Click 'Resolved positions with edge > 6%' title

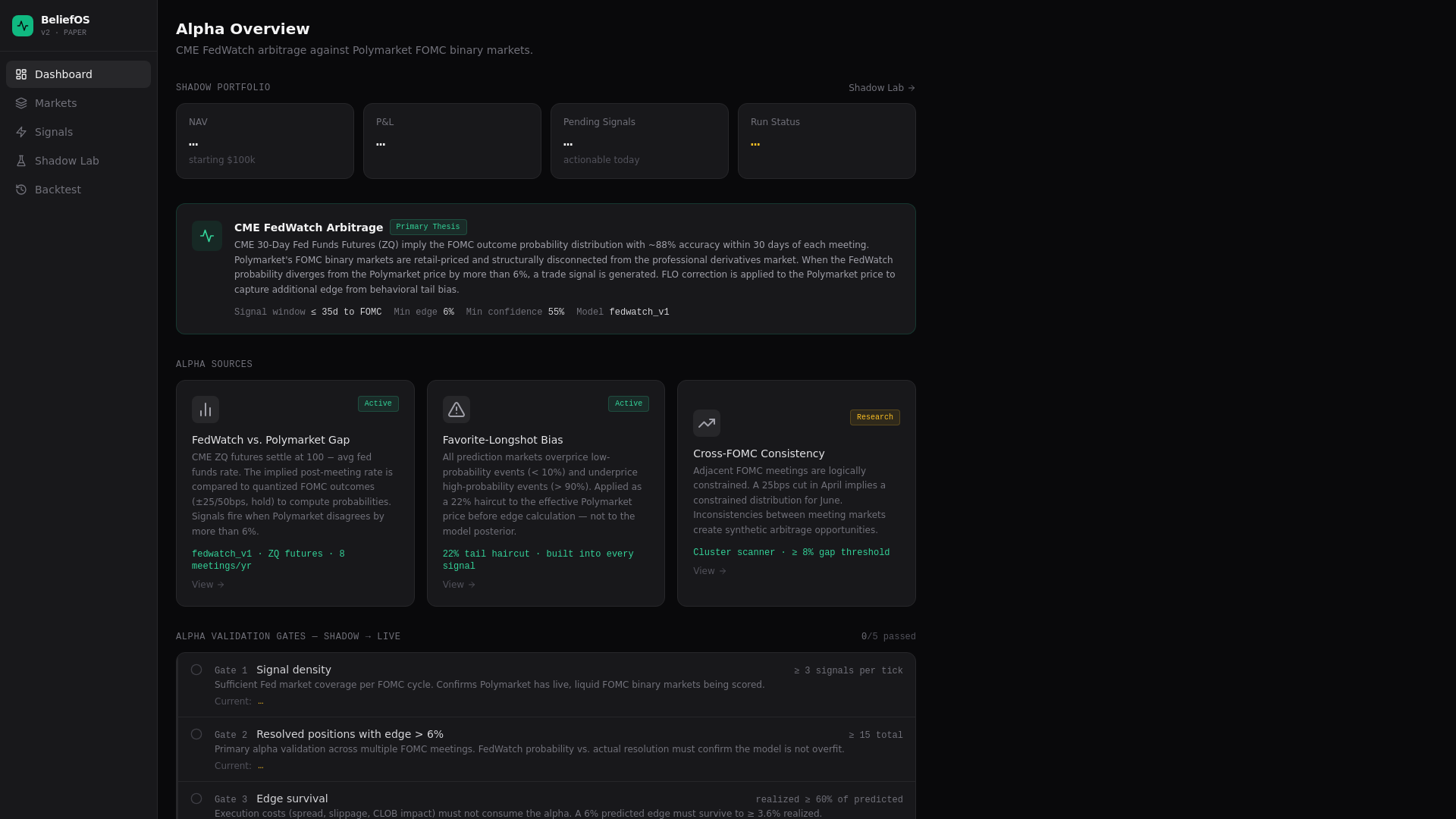pyautogui.click(x=350, y=734)
